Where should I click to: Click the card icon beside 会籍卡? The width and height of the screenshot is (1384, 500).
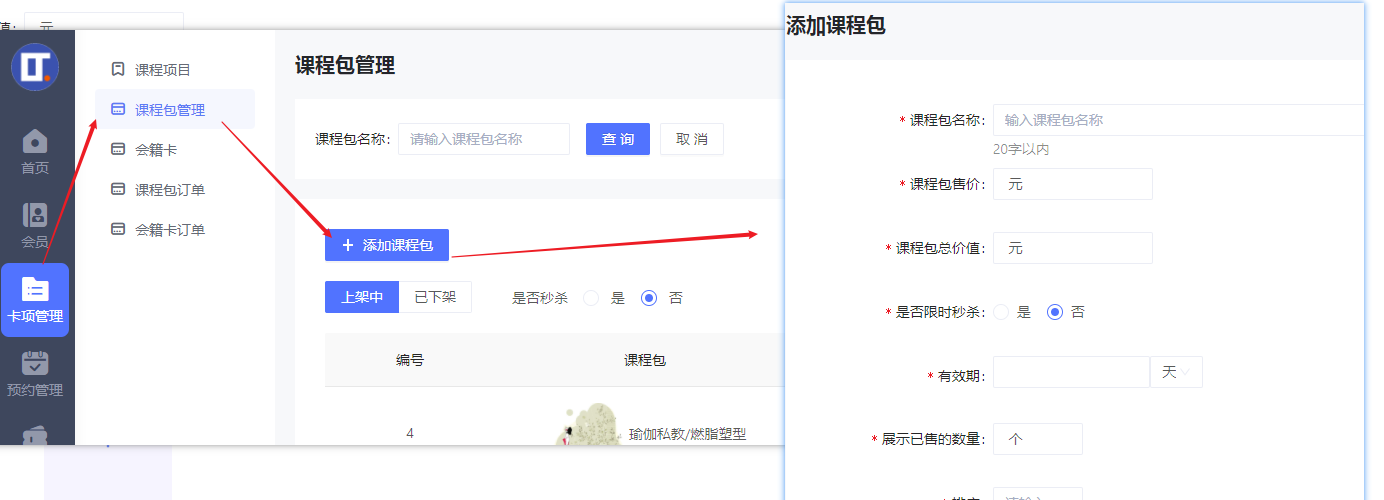(118, 149)
